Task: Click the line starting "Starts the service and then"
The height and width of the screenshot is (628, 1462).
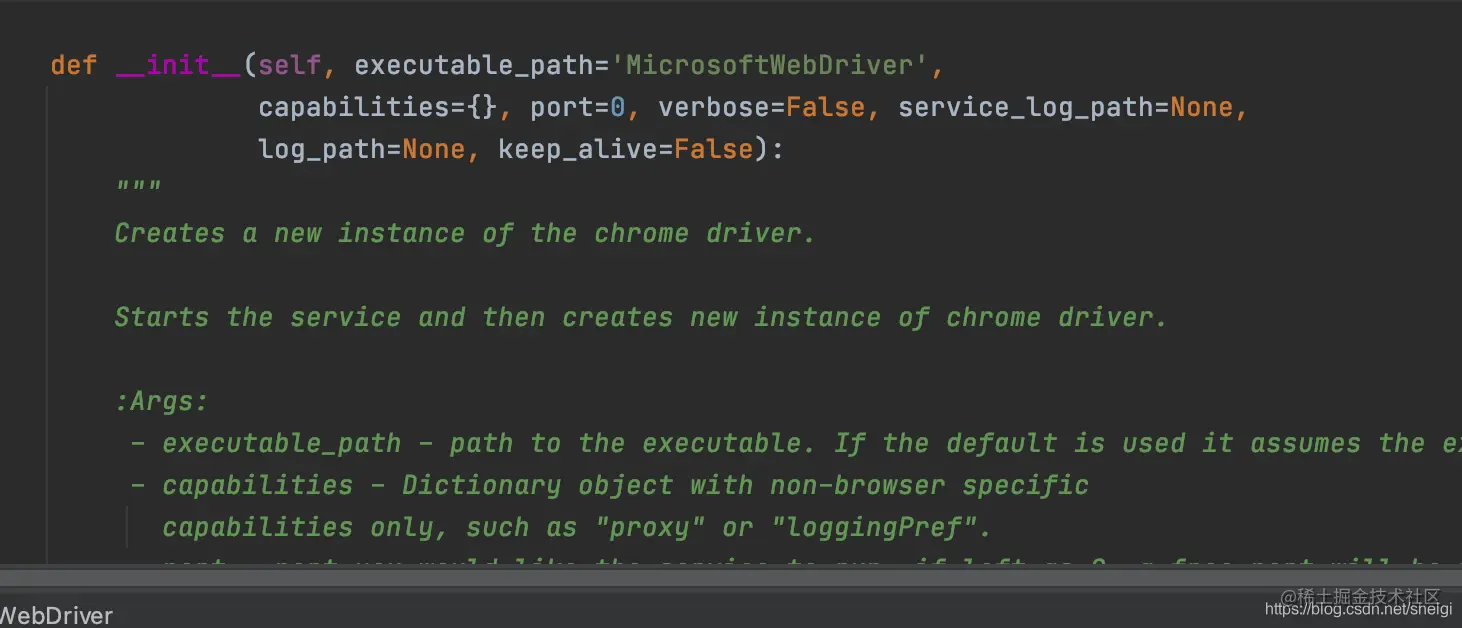Action: click(x=641, y=318)
